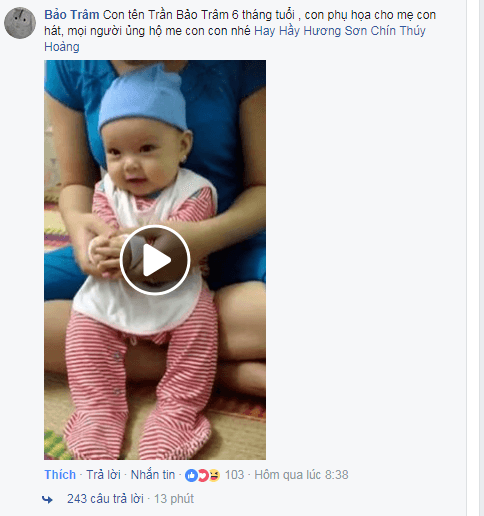Click Trả lời to reply
The height and width of the screenshot is (516, 484).
tap(103, 474)
